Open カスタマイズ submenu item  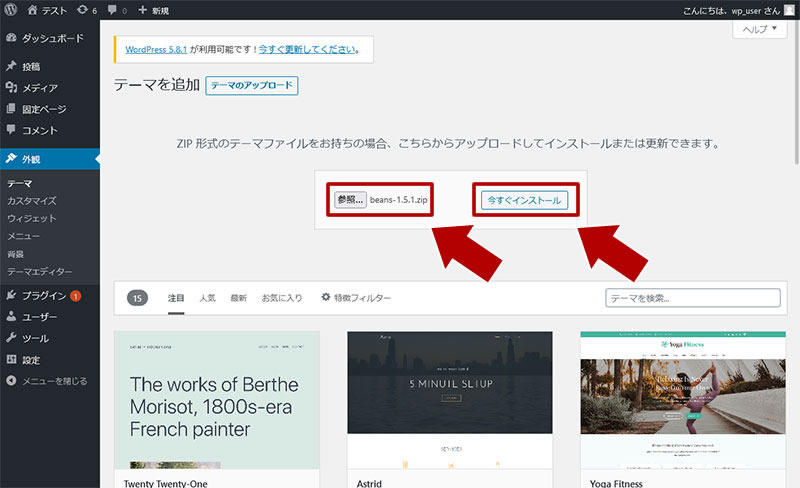point(32,201)
